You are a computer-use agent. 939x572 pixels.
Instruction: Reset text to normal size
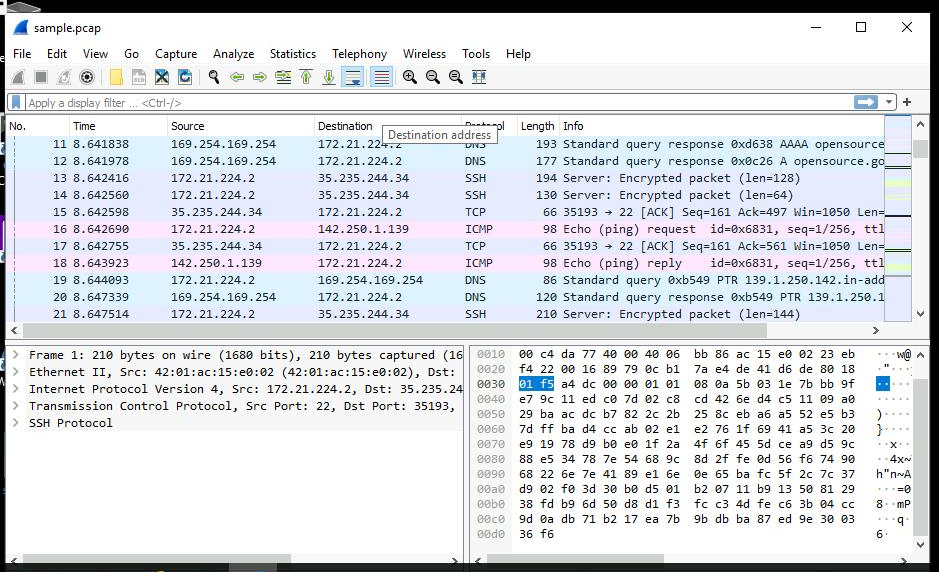[456, 77]
